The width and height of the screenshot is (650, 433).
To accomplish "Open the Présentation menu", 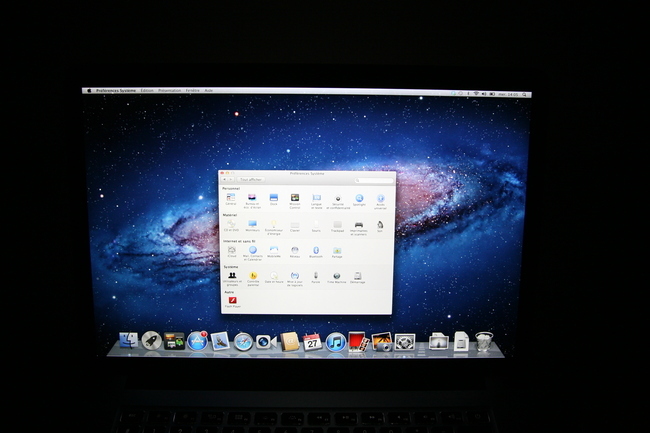I will [x=170, y=90].
